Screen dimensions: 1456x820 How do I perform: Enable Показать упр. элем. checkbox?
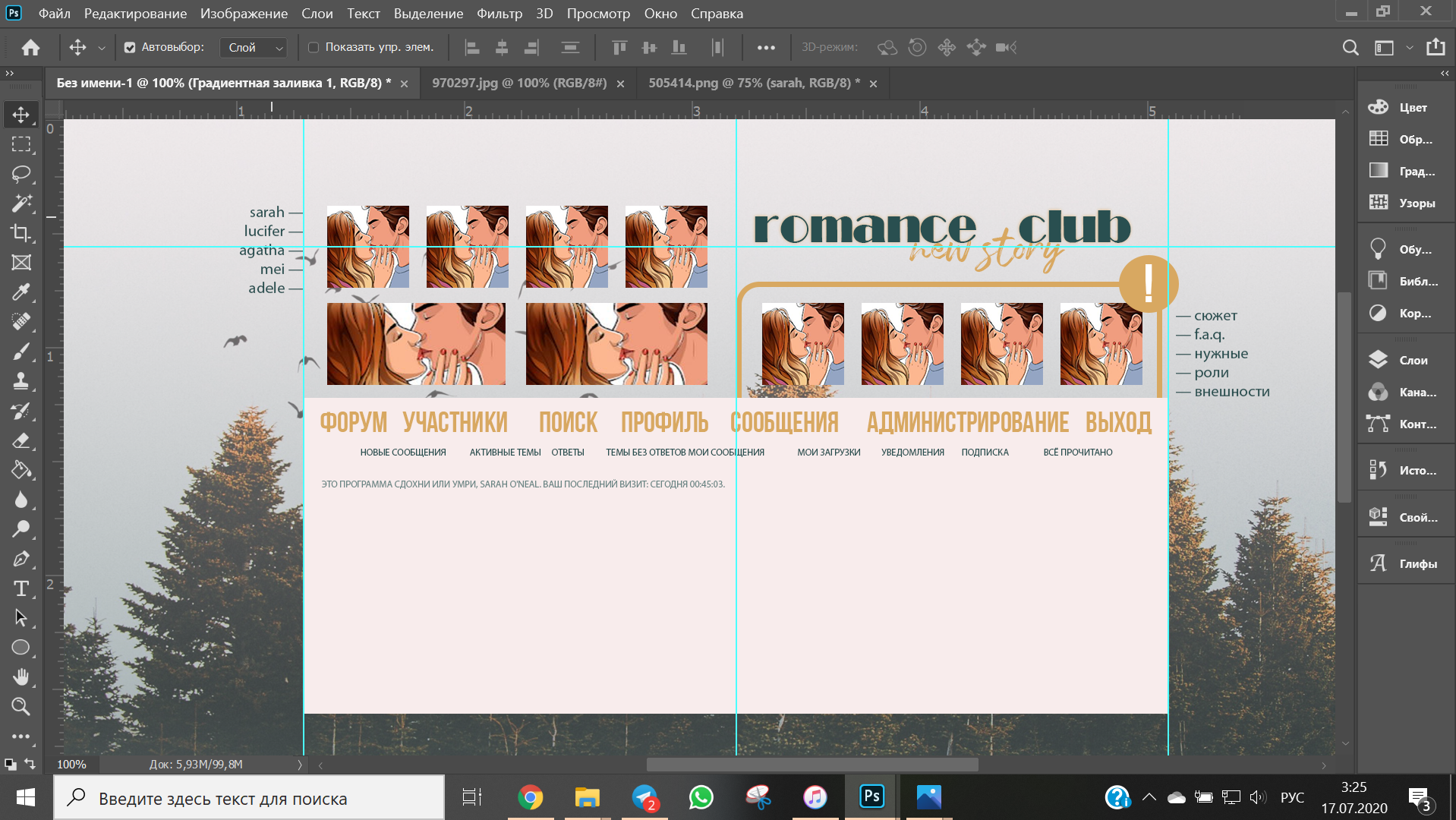click(x=313, y=47)
